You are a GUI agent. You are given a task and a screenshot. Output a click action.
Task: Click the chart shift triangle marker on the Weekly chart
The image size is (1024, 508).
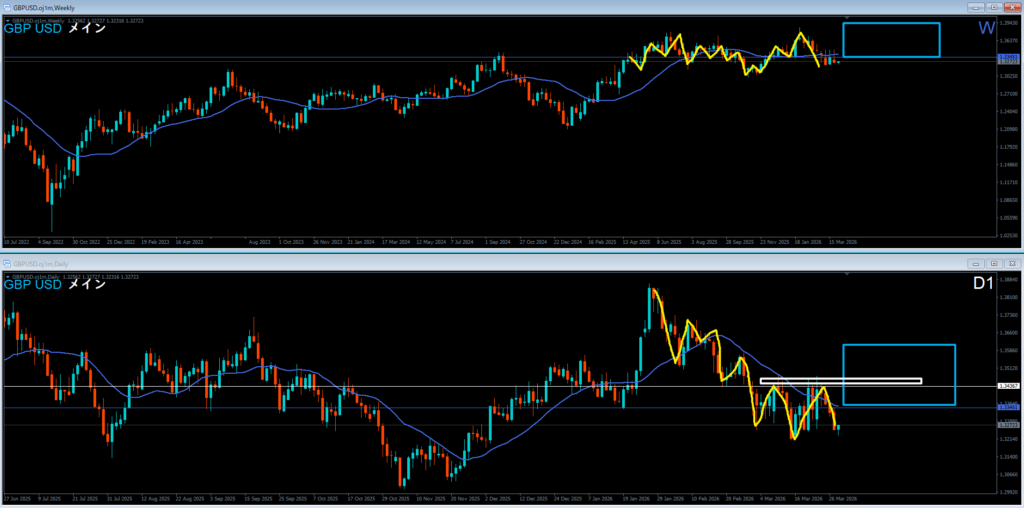848,18
